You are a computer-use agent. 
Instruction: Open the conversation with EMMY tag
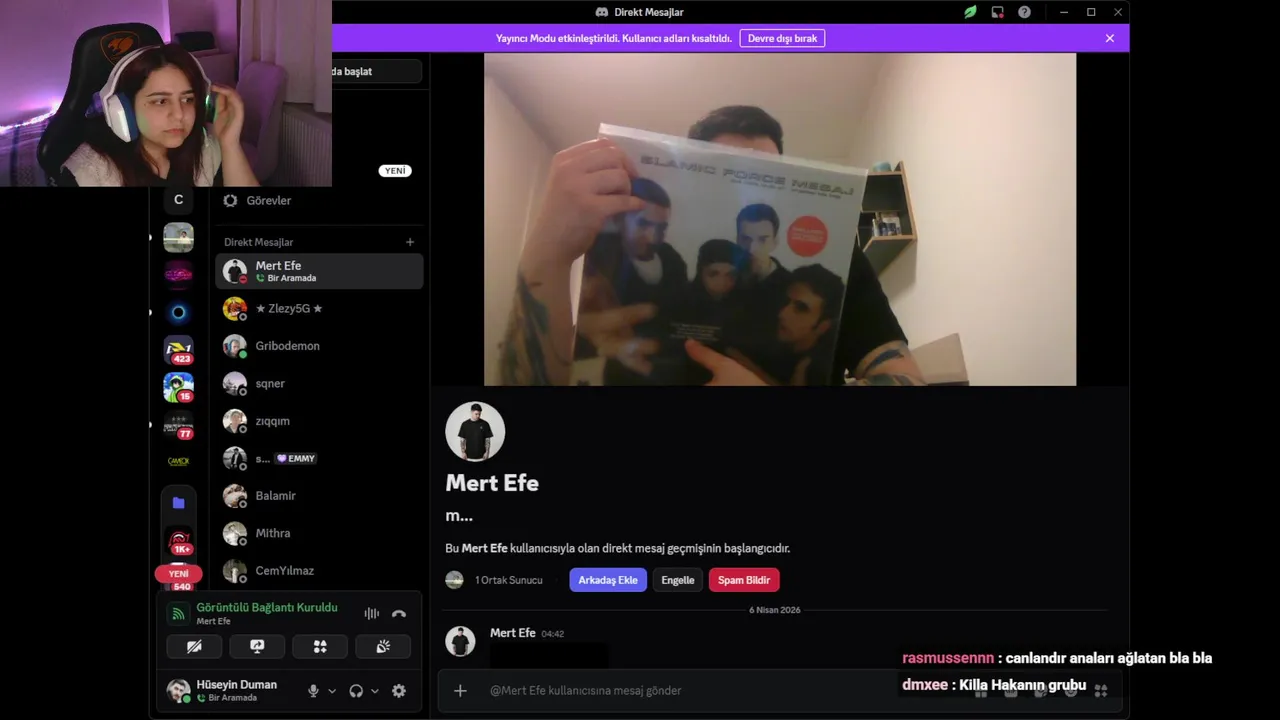point(319,459)
